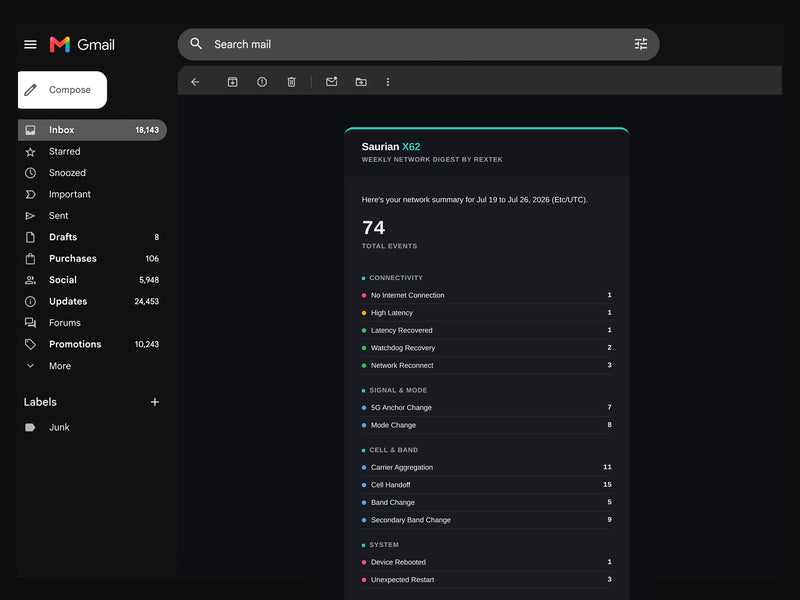Screen dimensions: 800x600
Task: Click the Inbox 18,143 unread count
Action: pos(147,130)
